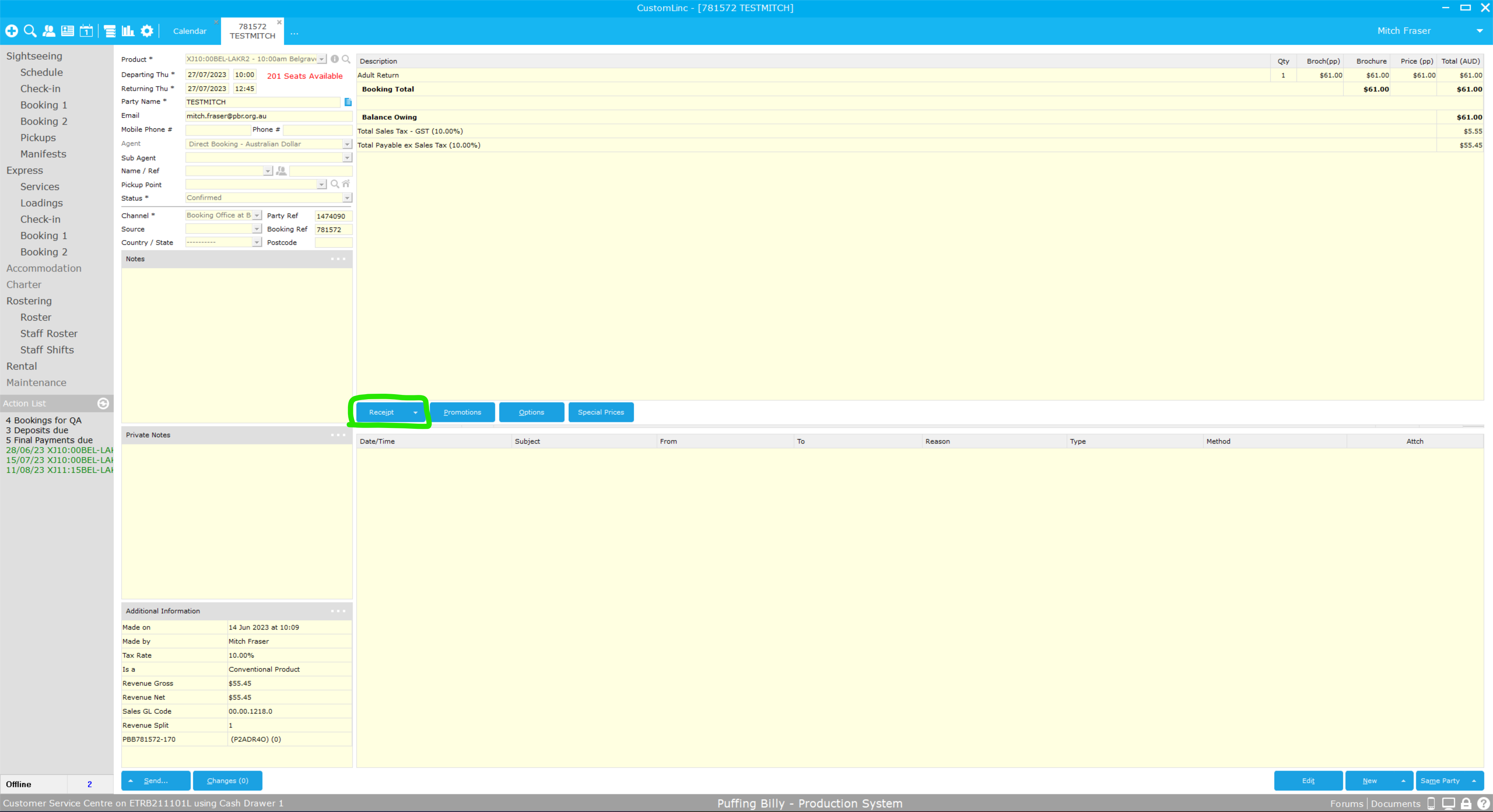Close the 781572 TESTMITCH tab
Viewport: 1493px width, 812px height.
point(280,23)
